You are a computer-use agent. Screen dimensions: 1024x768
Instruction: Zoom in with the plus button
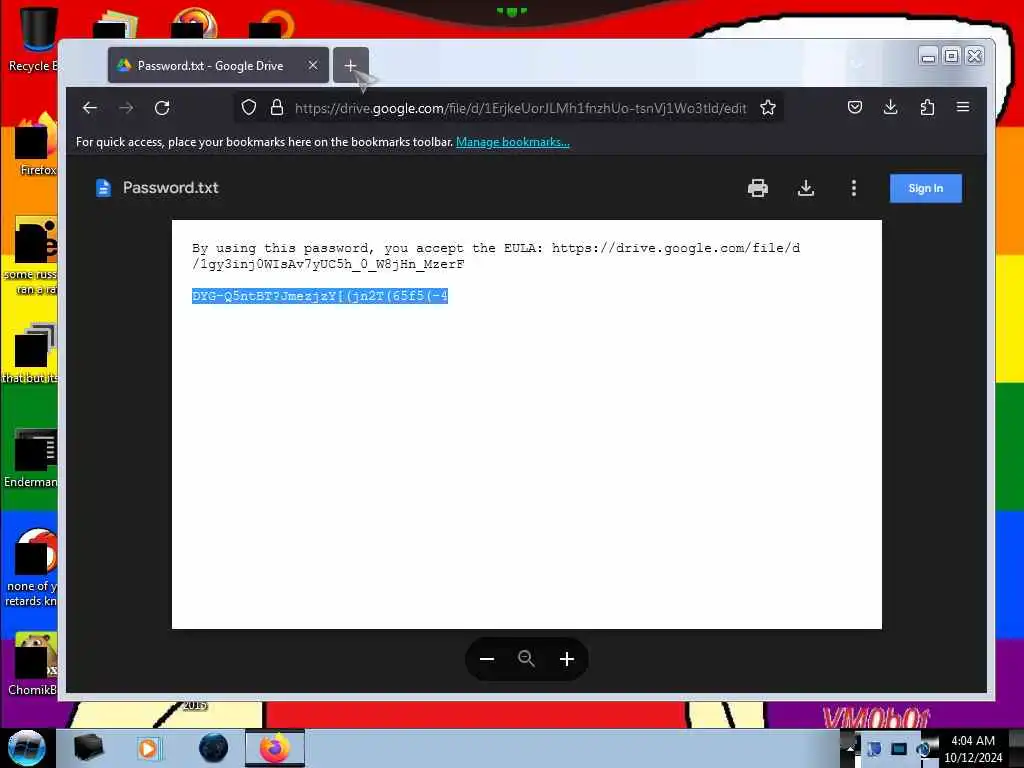coord(567,659)
